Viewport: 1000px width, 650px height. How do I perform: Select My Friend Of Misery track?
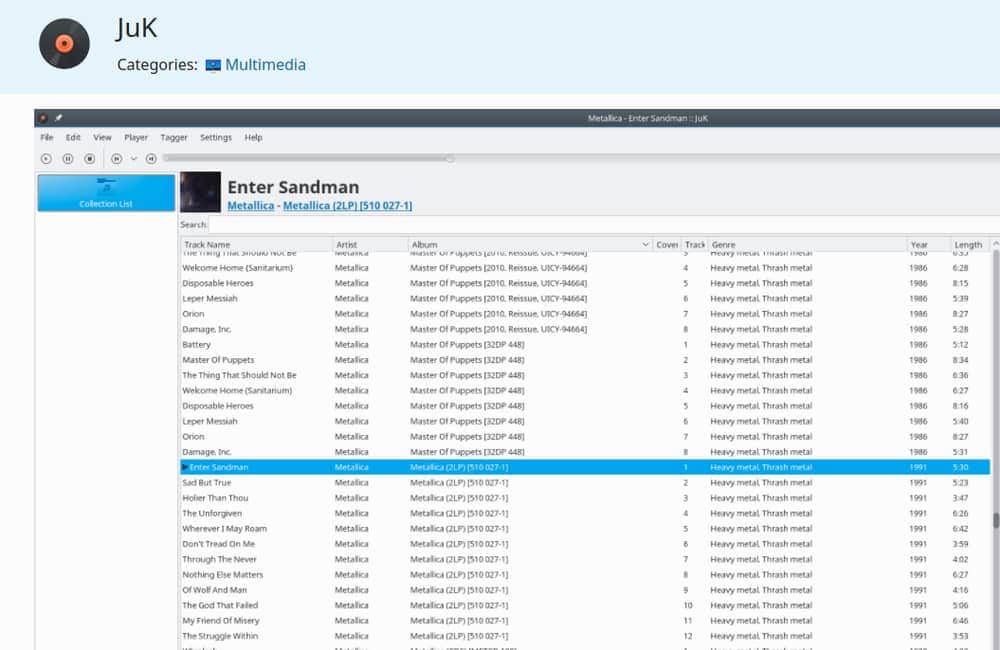click(585, 621)
